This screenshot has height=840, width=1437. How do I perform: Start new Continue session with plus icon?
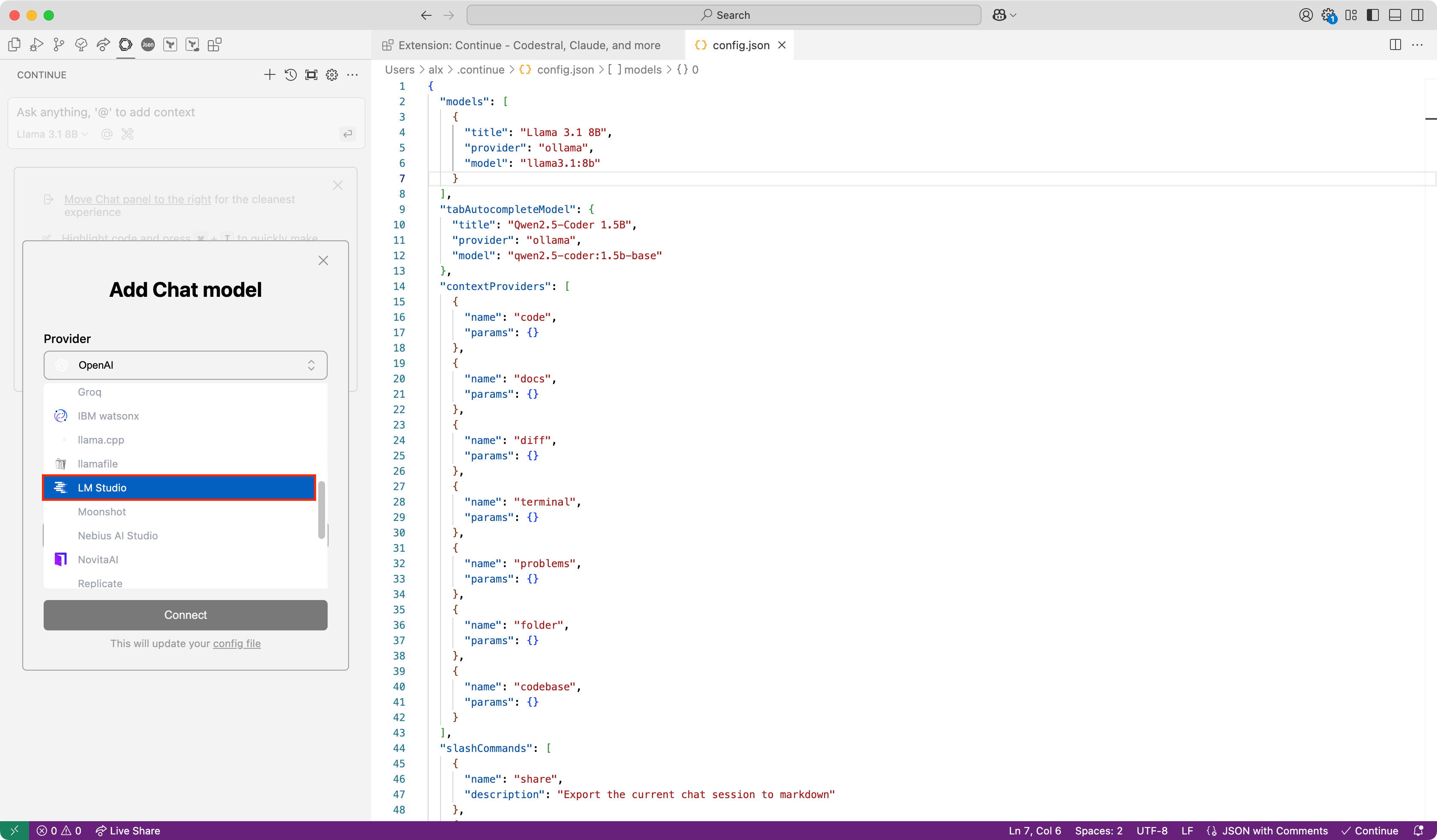click(x=270, y=75)
